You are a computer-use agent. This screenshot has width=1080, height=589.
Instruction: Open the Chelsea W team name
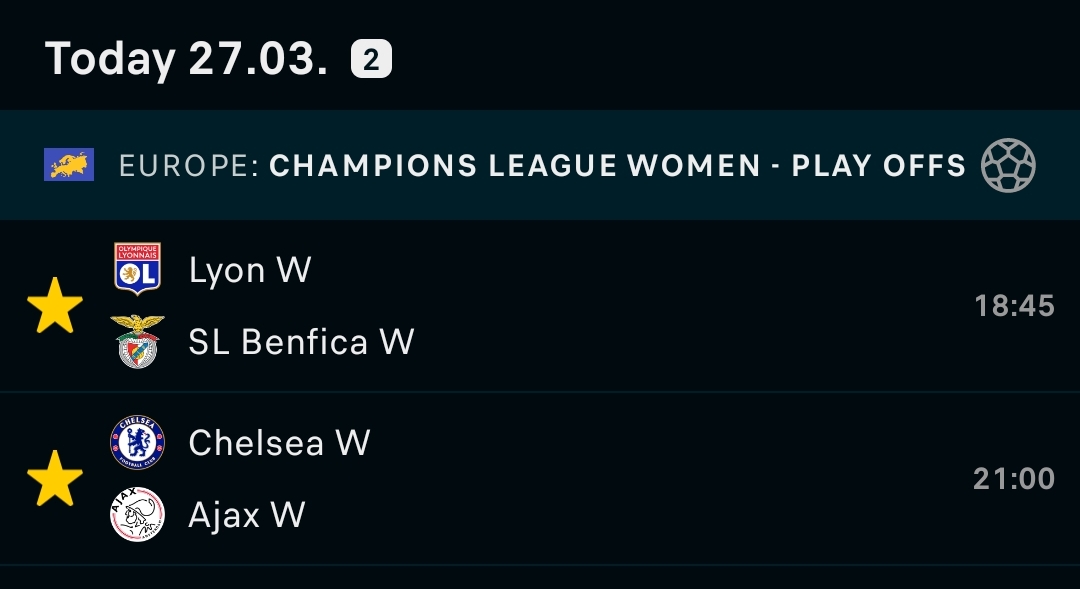click(280, 443)
